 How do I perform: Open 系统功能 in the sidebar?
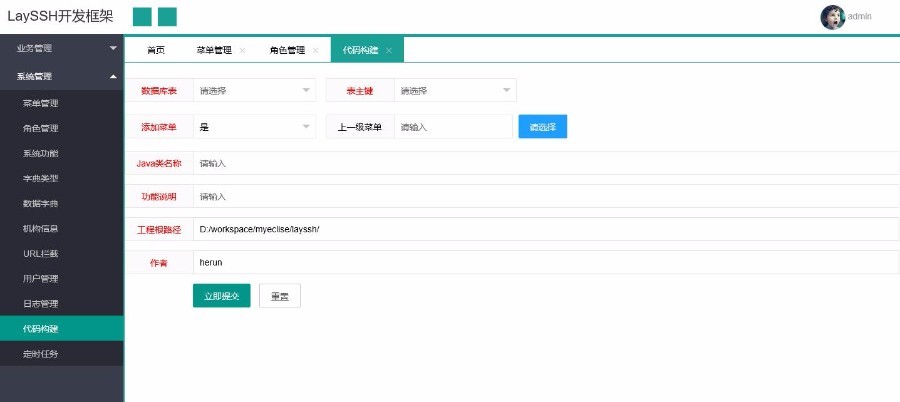(61, 153)
